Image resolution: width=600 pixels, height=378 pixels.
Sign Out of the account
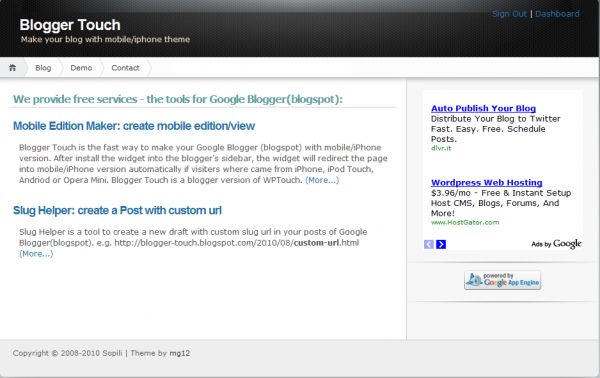click(509, 14)
